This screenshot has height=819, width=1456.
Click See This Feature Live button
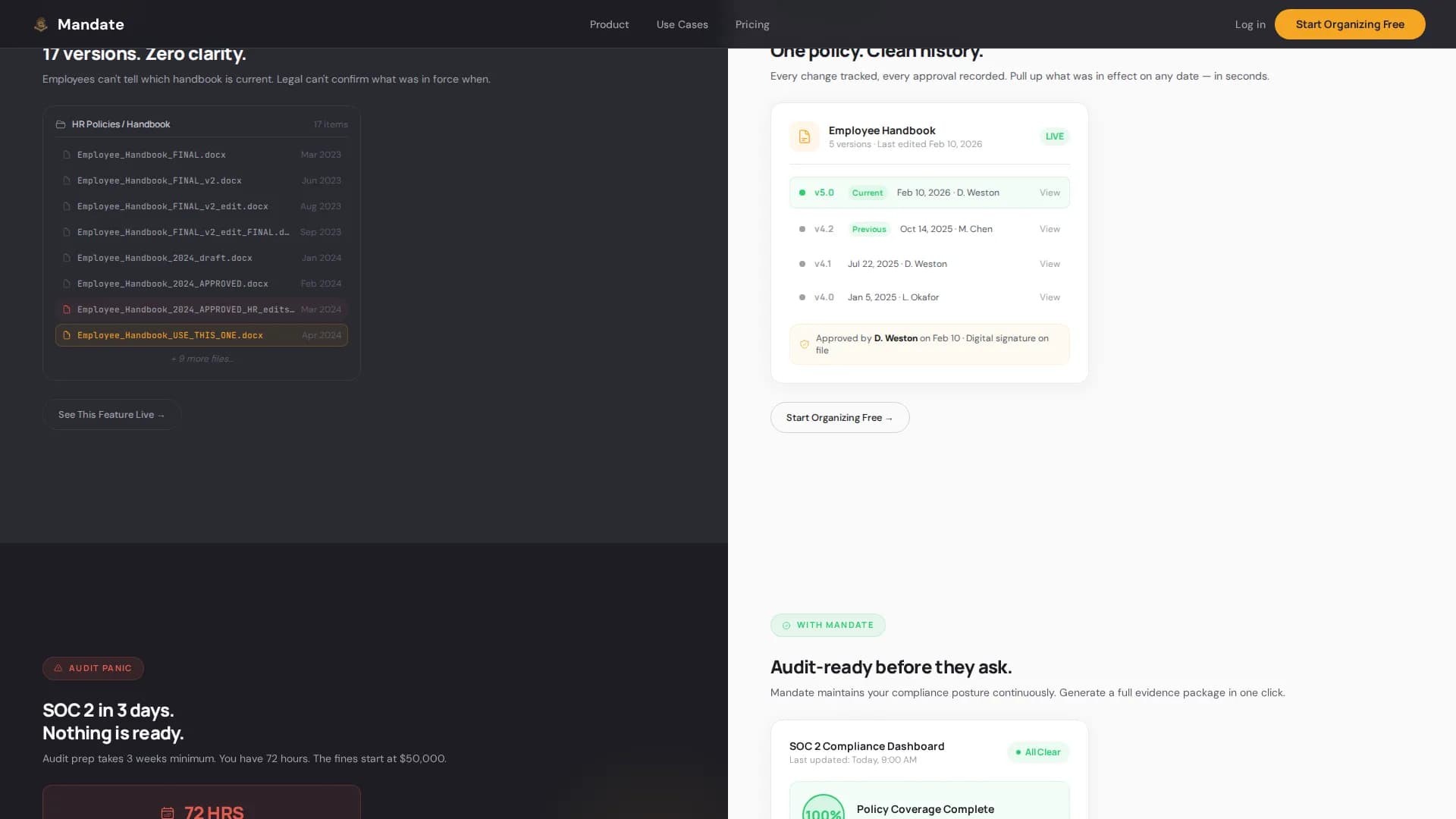(111, 414)
